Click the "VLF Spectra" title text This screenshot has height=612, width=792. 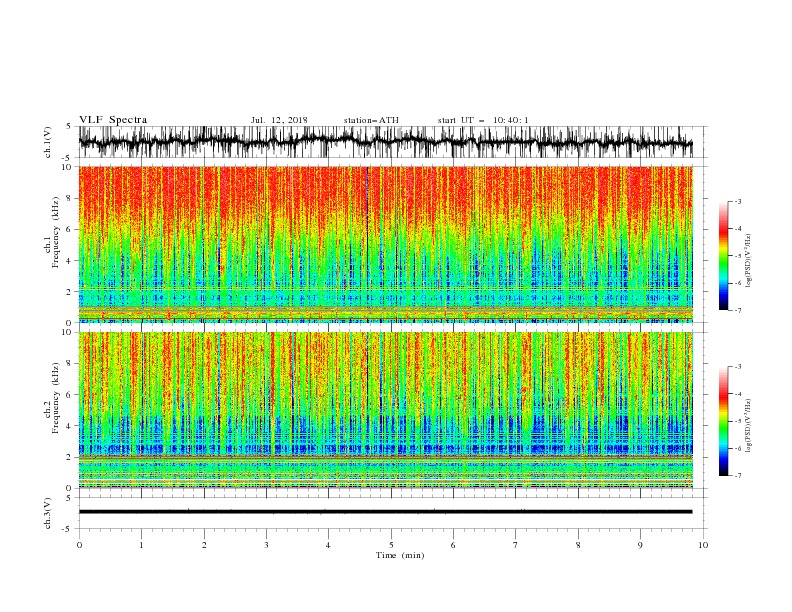(x=113, y=120)
